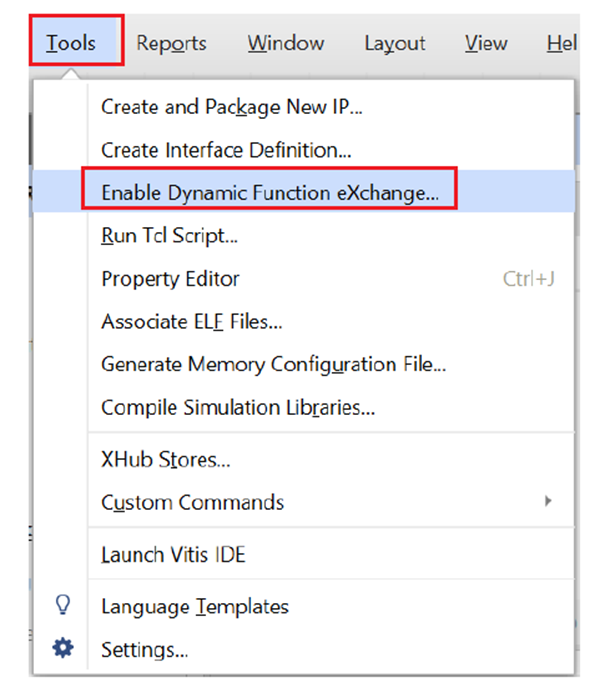Click the lightbulb icon beside Language Templates
The width and height of the screenshot is (605, 692).
coord(62,605)
